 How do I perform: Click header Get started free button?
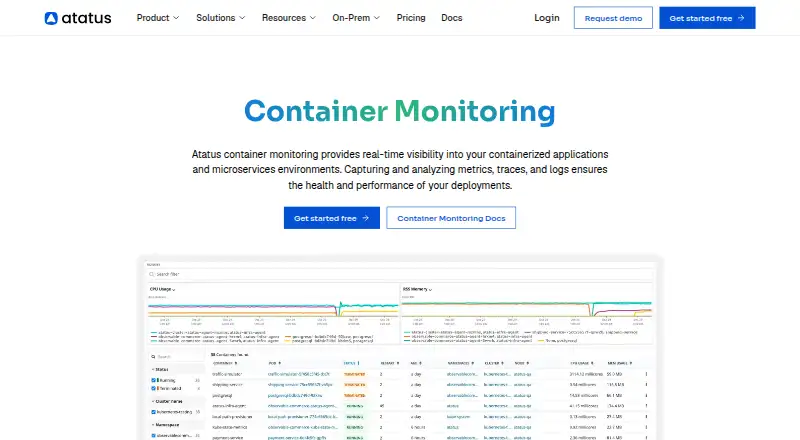(707, 18)
